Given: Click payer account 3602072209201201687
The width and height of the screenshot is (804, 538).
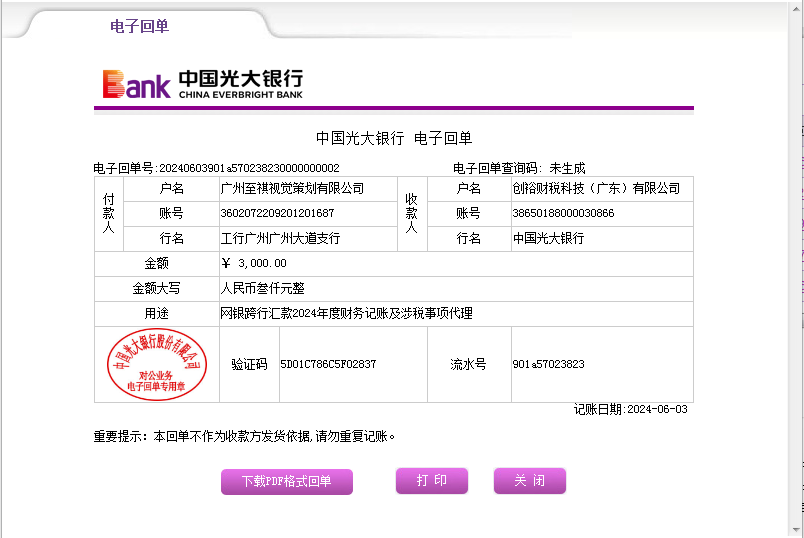Looking at the screenshot, I should click(277, 213).
